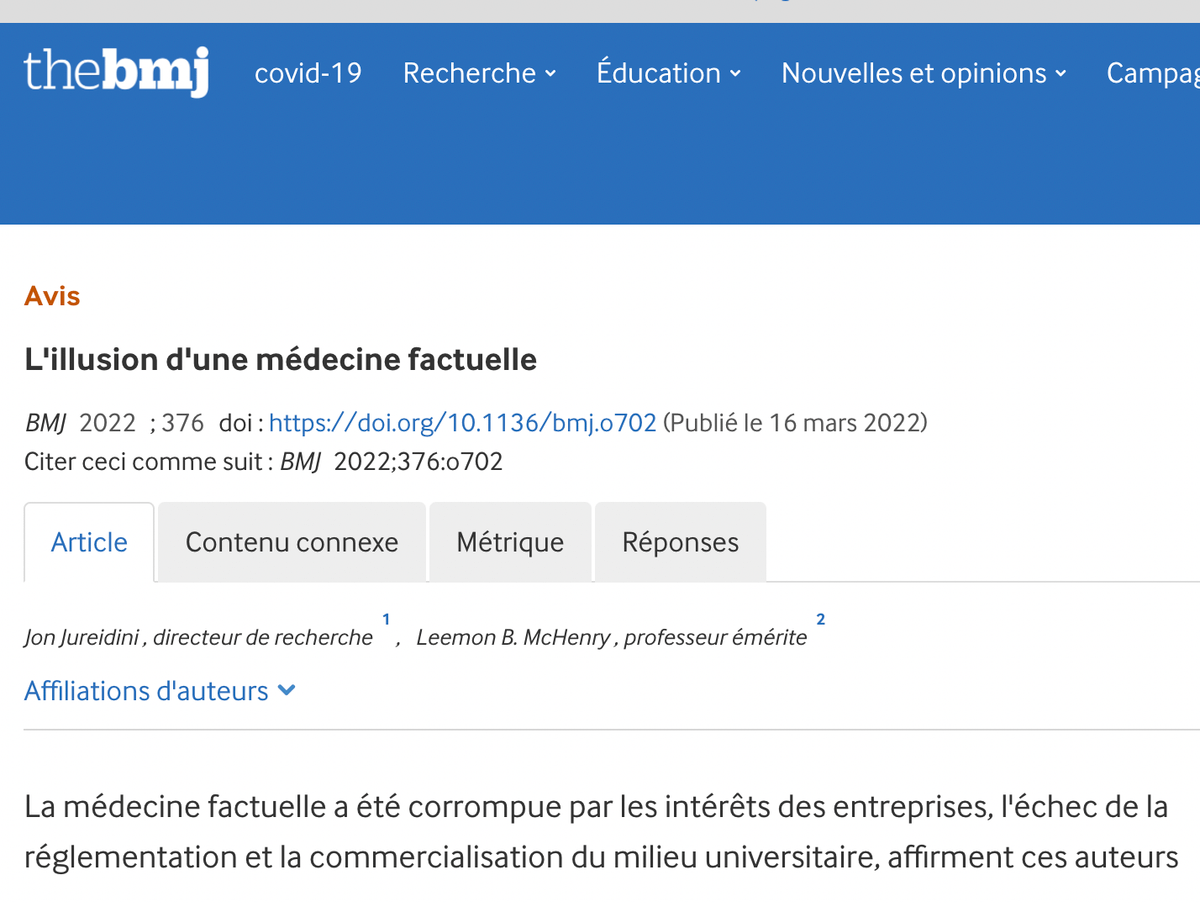Click the BMJ logo

pyautogui.click(x=116, y=72)
